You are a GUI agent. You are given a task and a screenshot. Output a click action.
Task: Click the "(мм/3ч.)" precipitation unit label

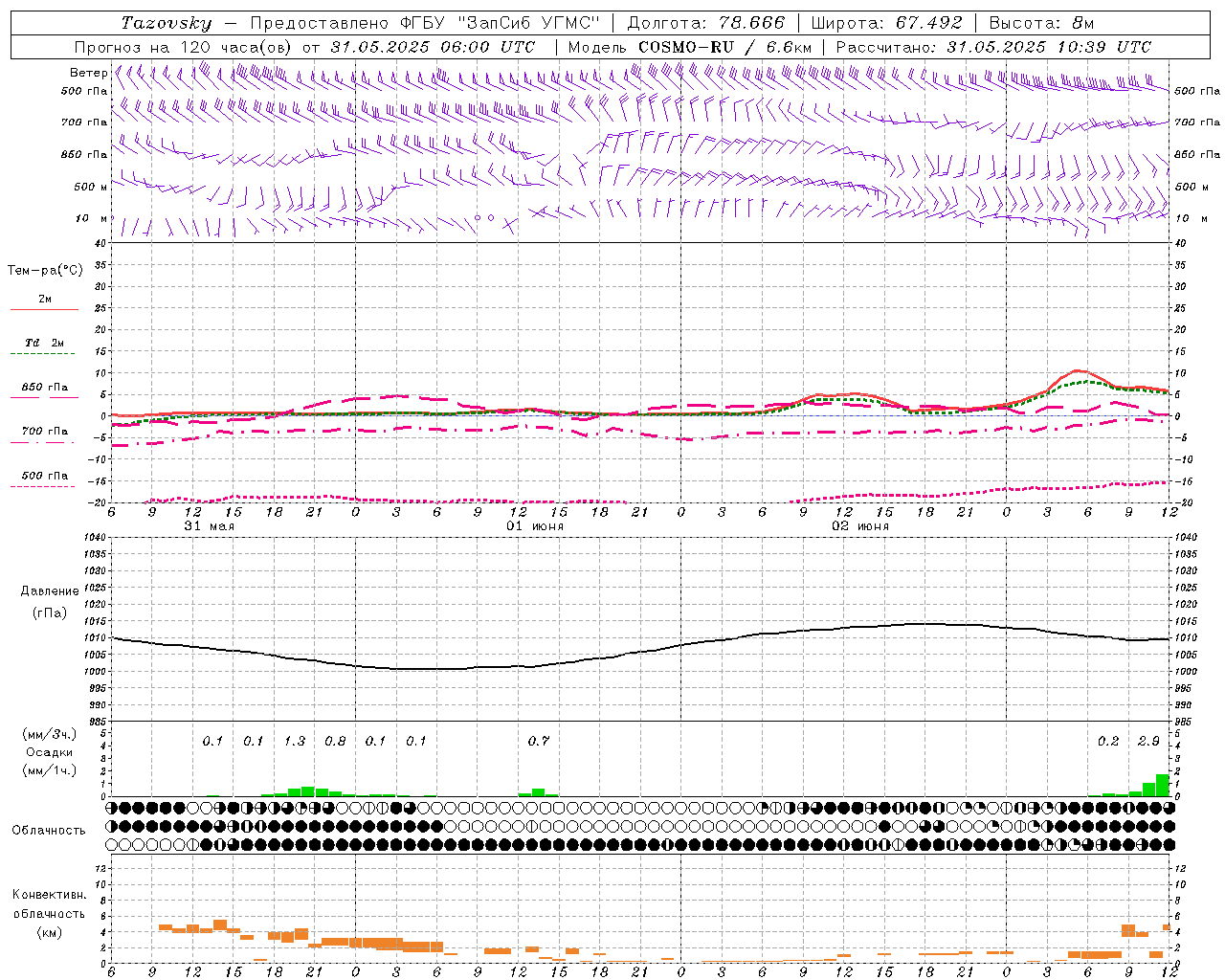49,734
